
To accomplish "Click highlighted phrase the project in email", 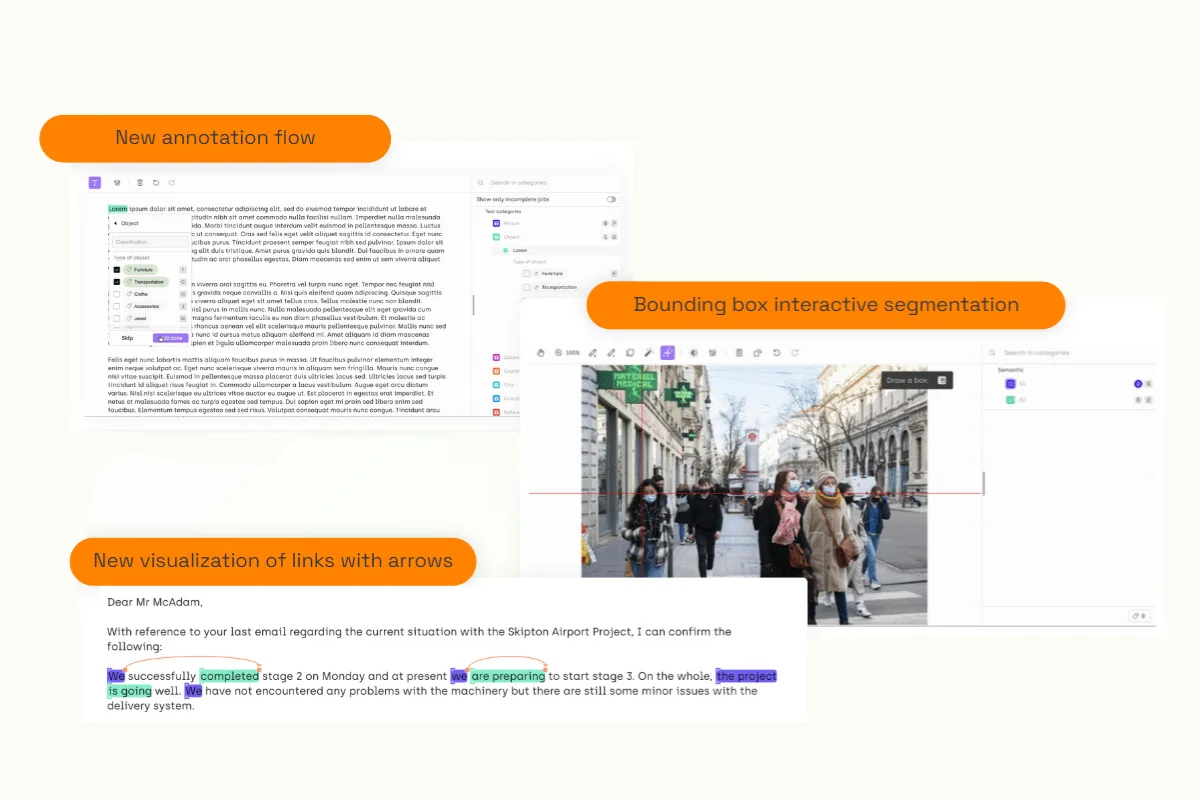I will pos(746,676).
